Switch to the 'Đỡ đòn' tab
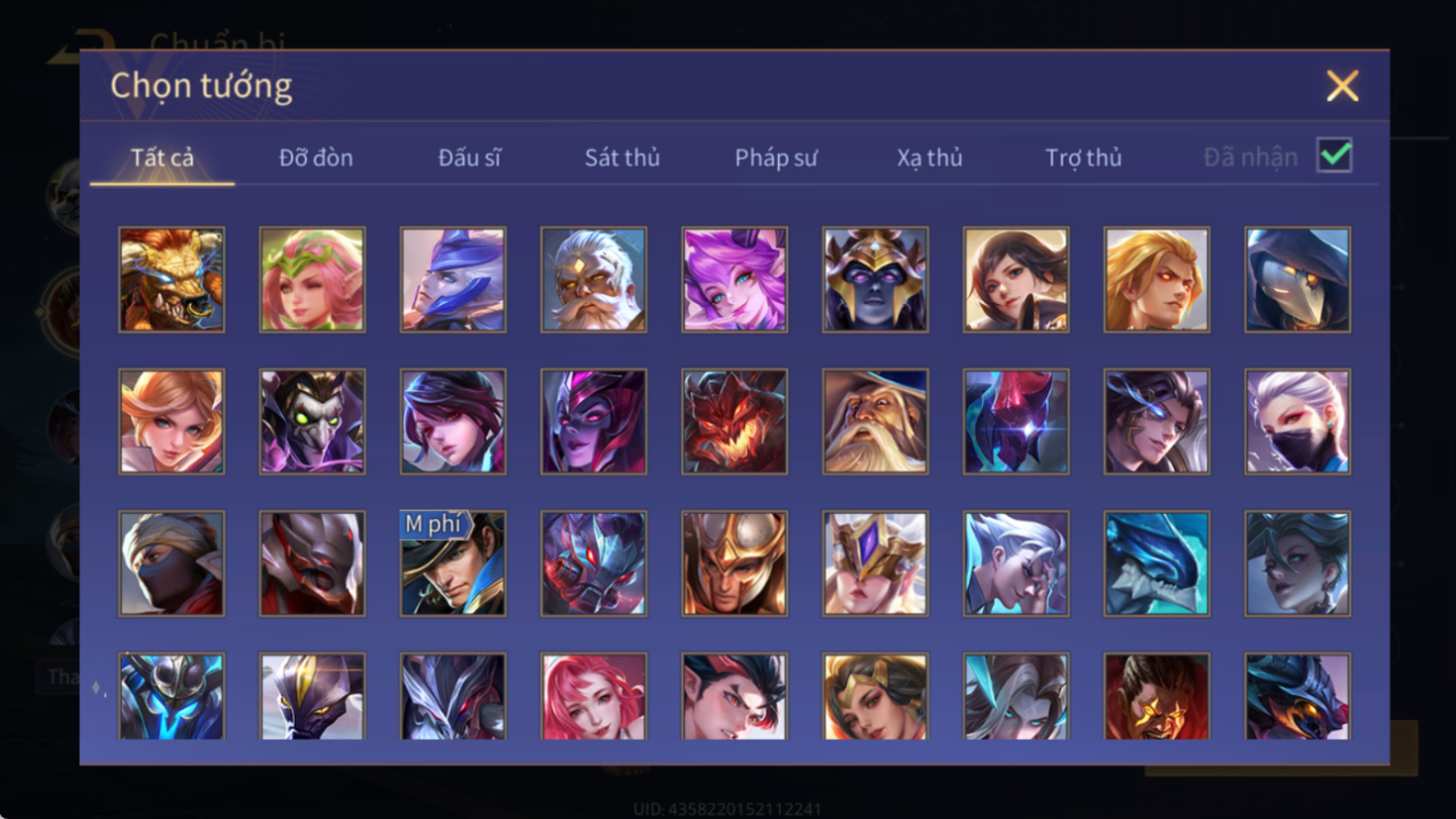1456x819 pixels. point(316,157)
